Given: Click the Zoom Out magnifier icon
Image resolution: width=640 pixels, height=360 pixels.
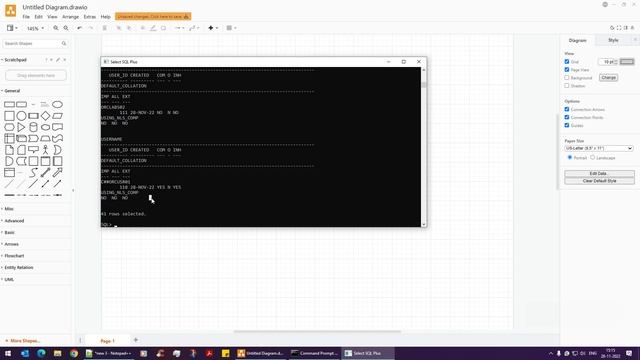Looking at the screenshot, I should (x=66, y=28).
